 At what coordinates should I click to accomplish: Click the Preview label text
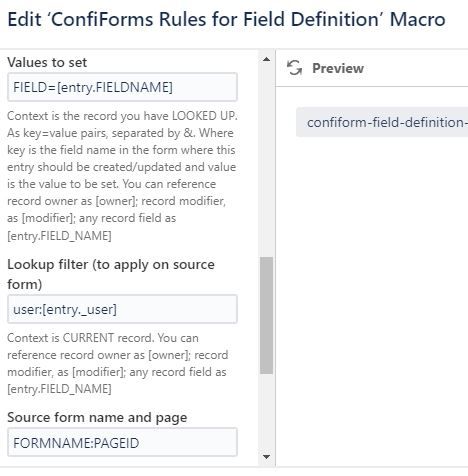click(x=338, y=68)
